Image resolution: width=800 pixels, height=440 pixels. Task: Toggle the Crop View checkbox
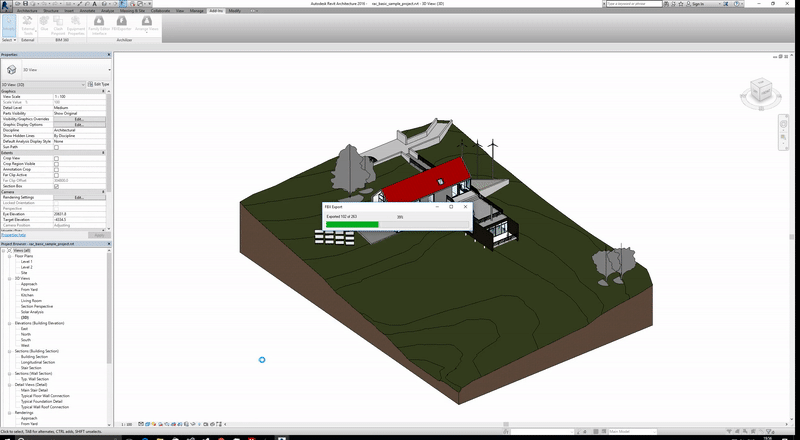(x=56, y=158)
